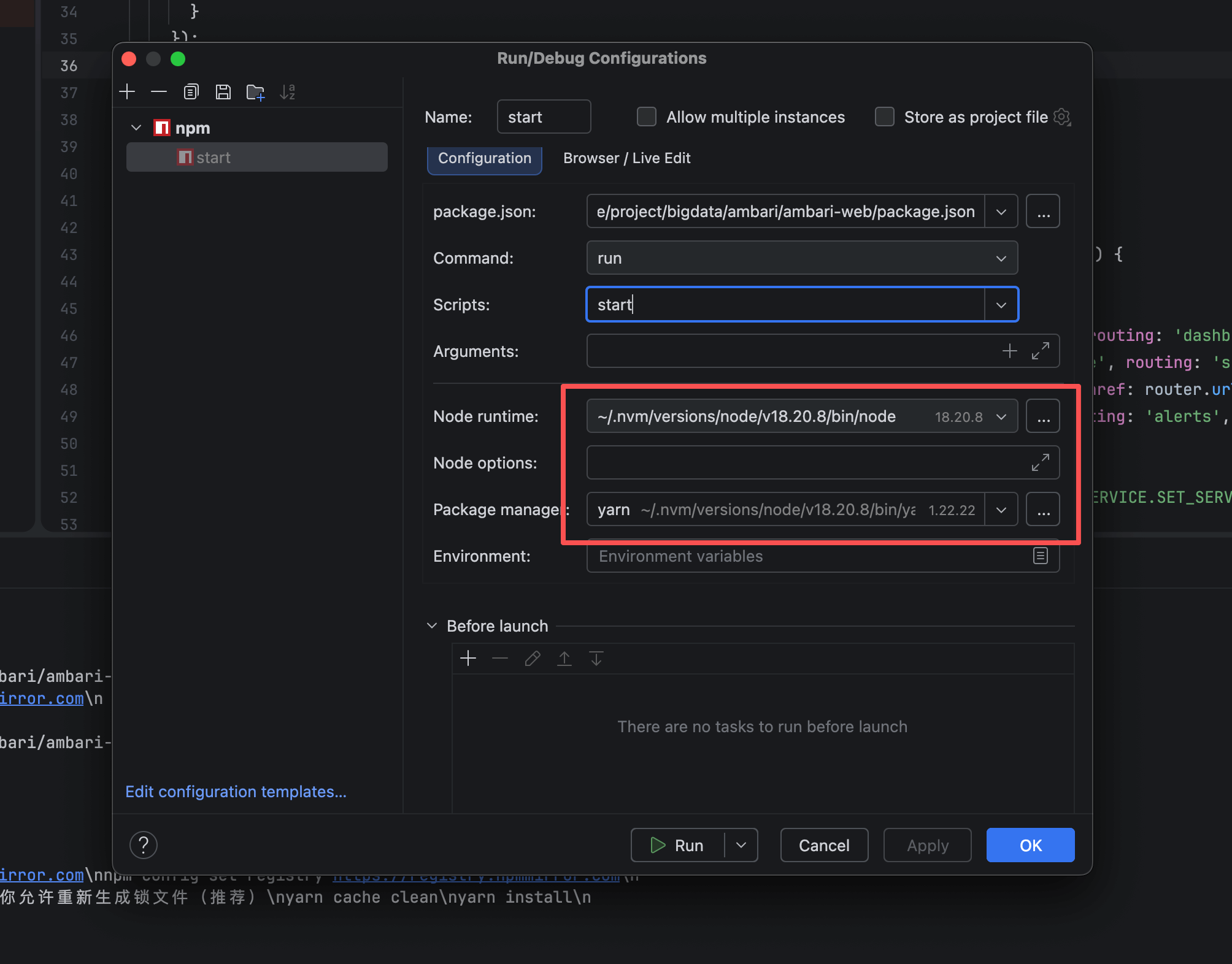Click the Remove Configuration minus icon
The image size is (1232, 964).
click(159, 92)
